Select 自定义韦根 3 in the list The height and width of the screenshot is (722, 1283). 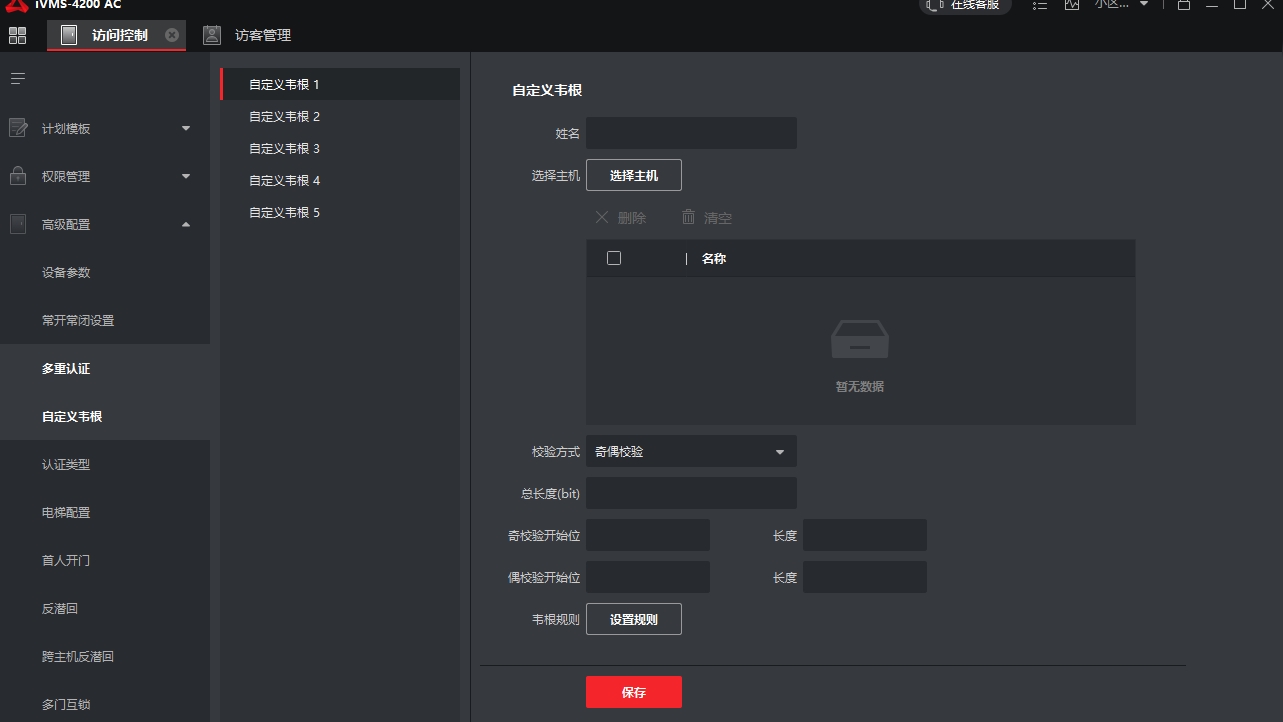coord(340,148)
